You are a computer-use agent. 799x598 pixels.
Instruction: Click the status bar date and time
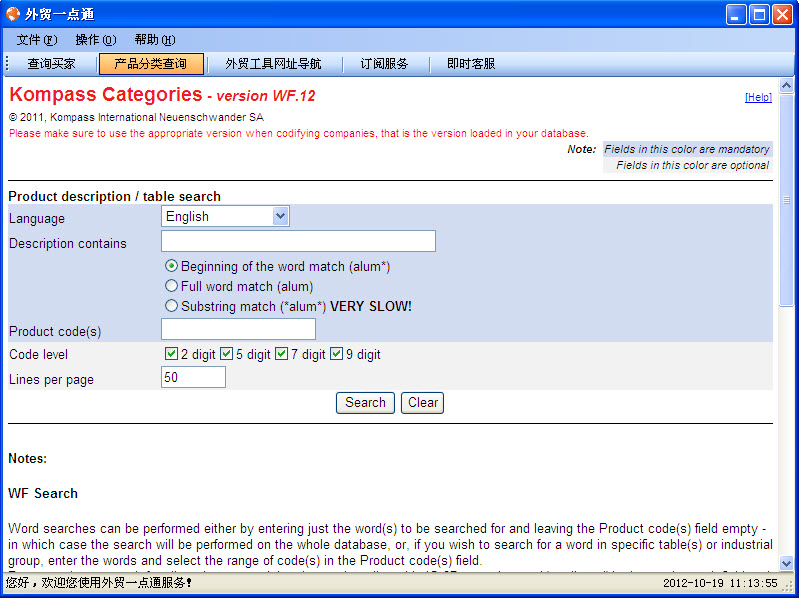pos(720,583)
